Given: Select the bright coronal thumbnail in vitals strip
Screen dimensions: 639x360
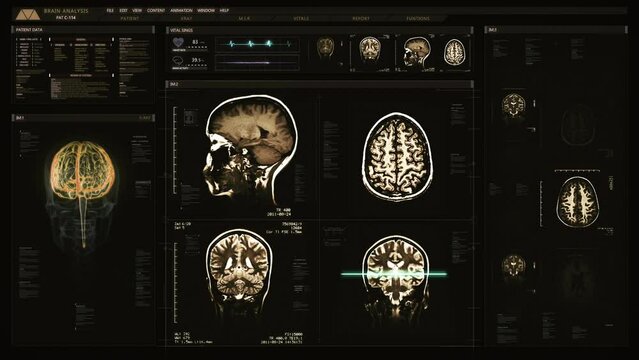Looking at the screenshot, I should [370, 49].
